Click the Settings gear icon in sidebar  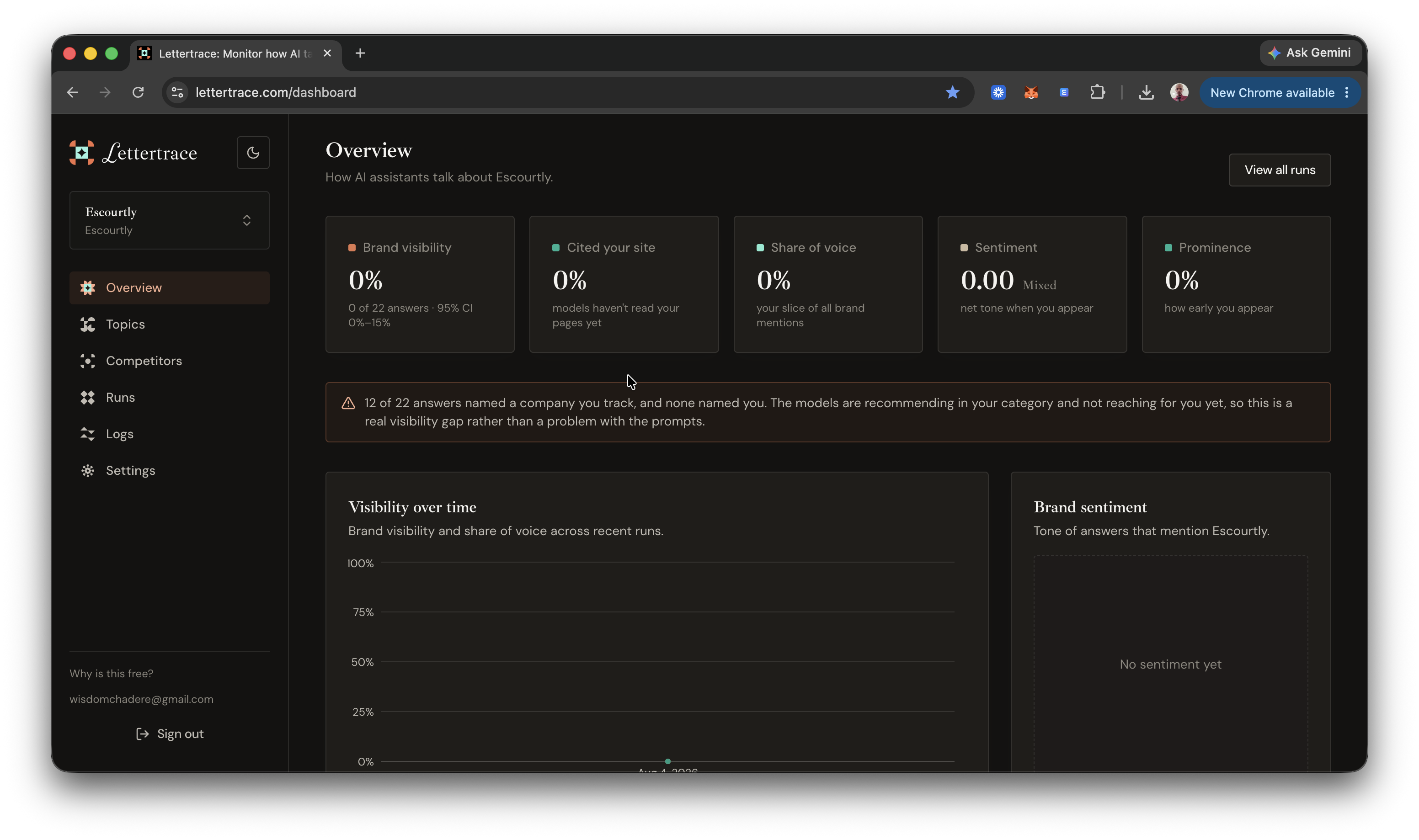[x=88, y=470]
